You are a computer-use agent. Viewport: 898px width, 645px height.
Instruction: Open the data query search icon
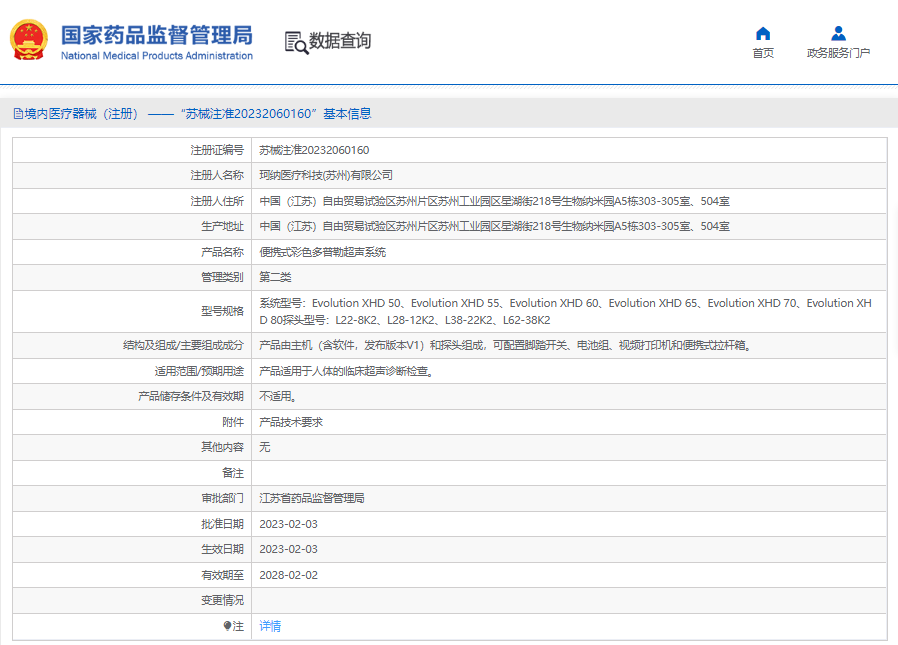296,42
